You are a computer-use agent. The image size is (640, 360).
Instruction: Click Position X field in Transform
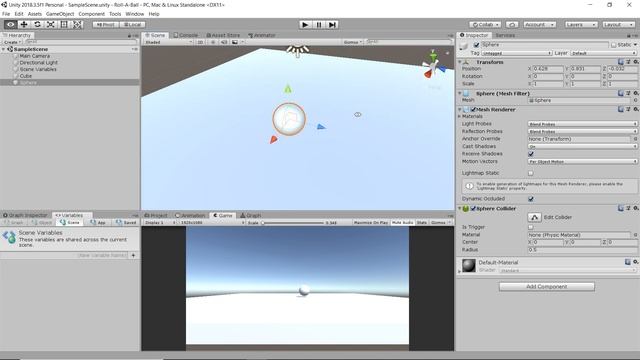[x=548, y=69]
